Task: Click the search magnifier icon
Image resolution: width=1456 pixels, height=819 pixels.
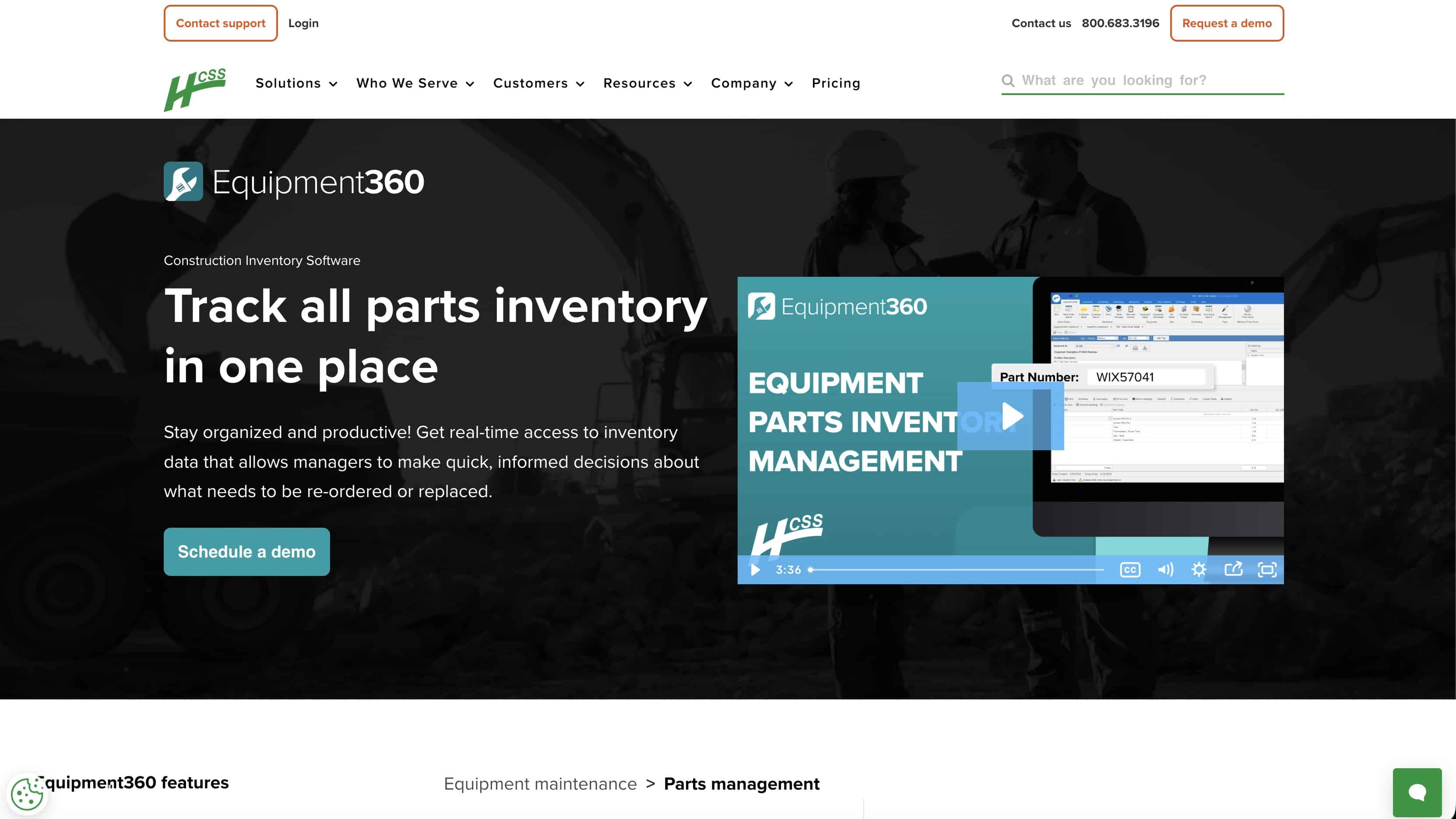Action: click(1008, 80)
